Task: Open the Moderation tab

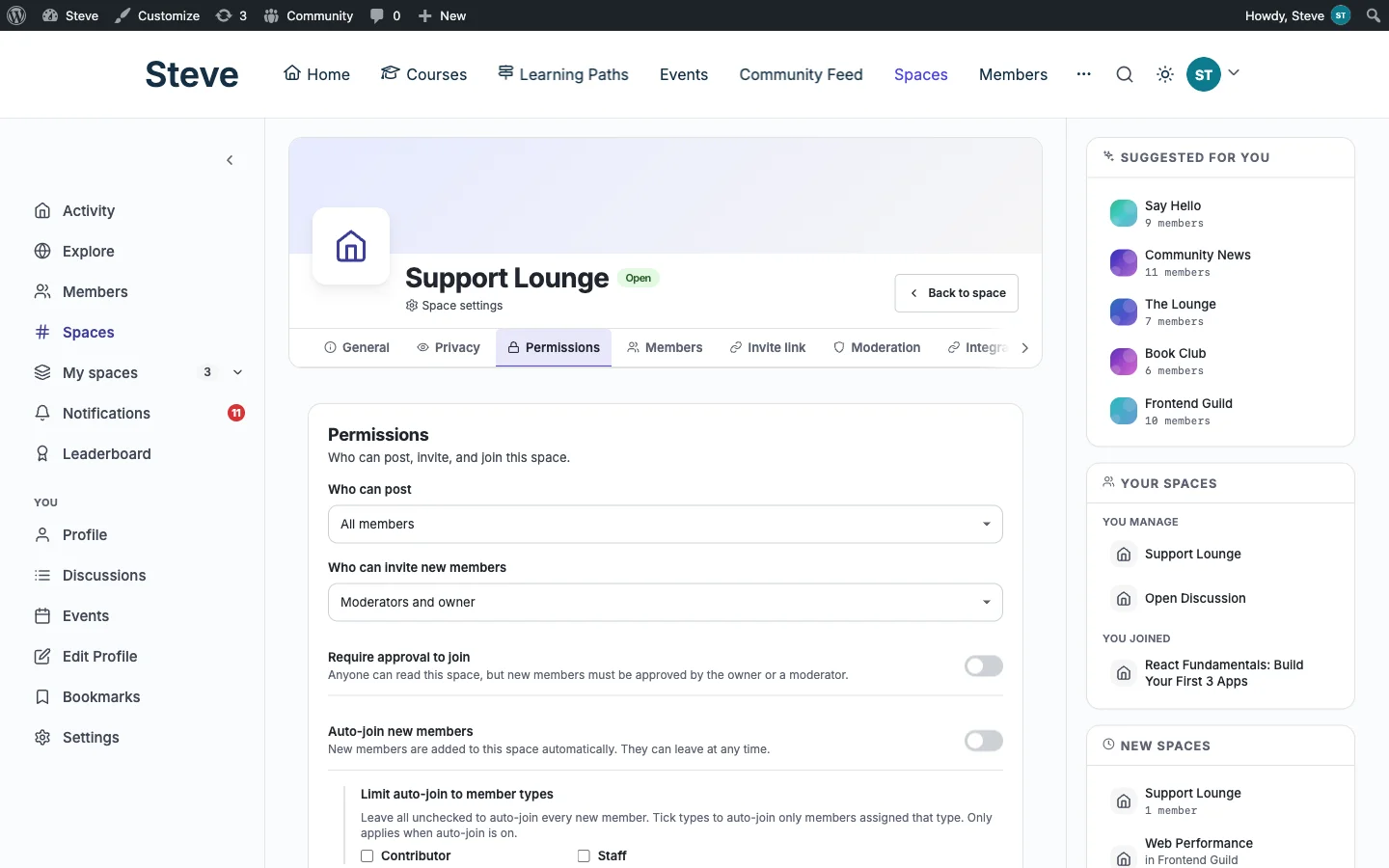Action: (x=877, y=348)
